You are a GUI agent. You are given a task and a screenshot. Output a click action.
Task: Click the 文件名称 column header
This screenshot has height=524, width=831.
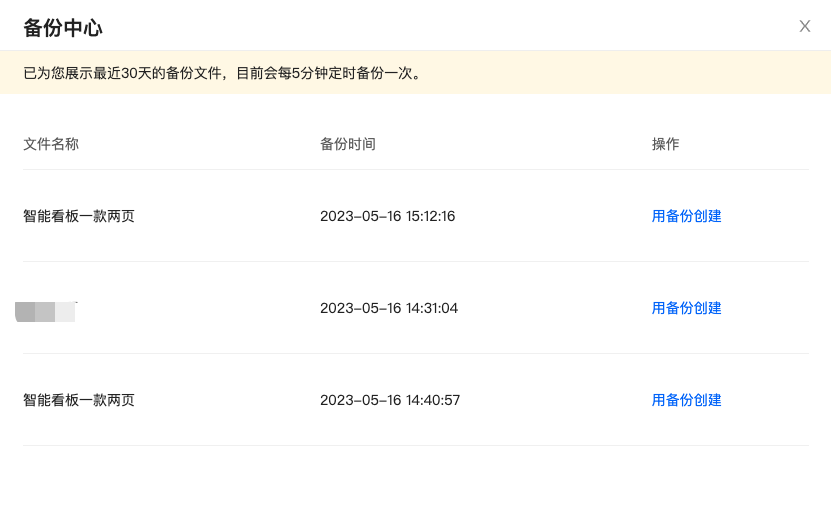pos(51,144)
